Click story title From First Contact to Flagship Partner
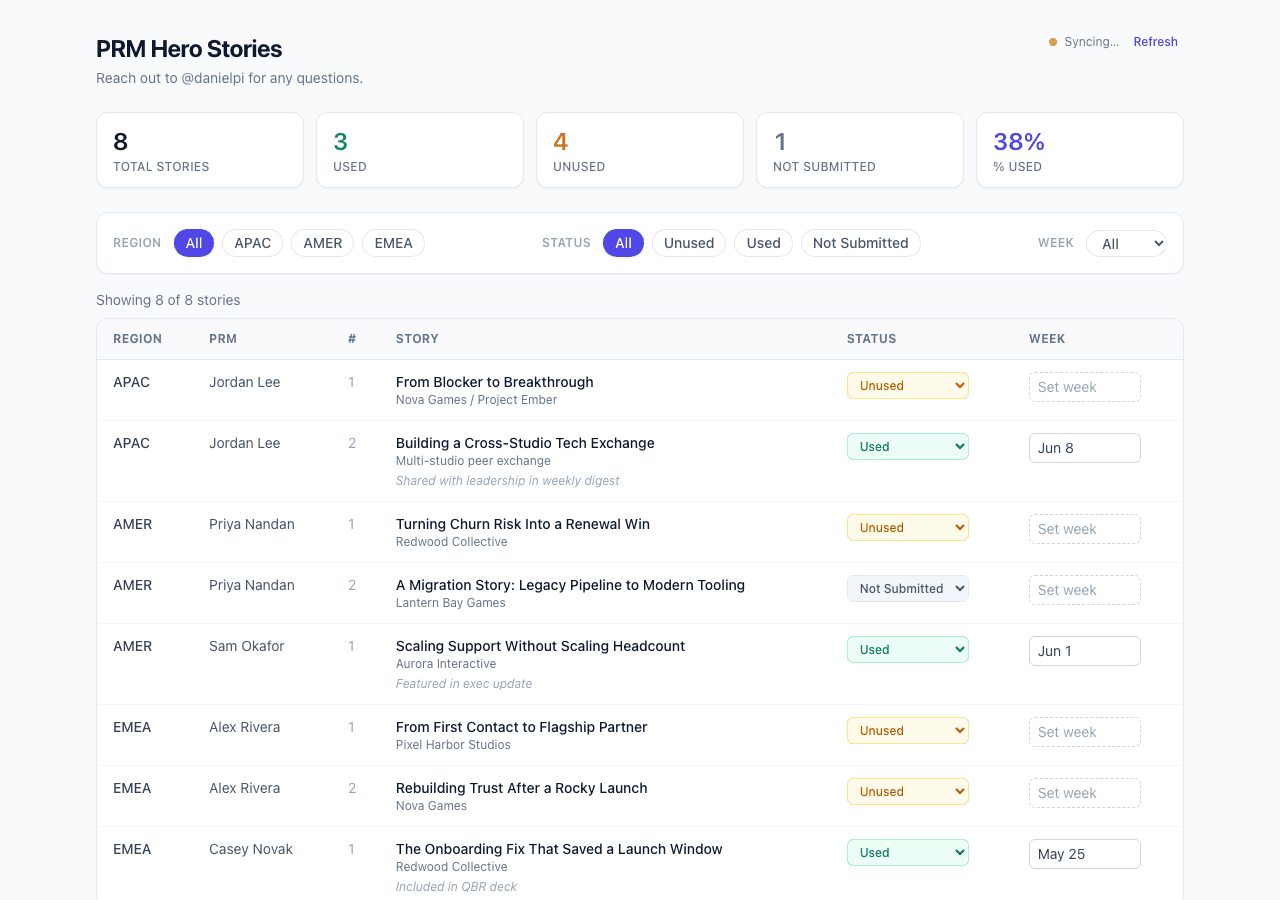The image size is (1280, 900). pyautogui.click(x=521, y=727)
